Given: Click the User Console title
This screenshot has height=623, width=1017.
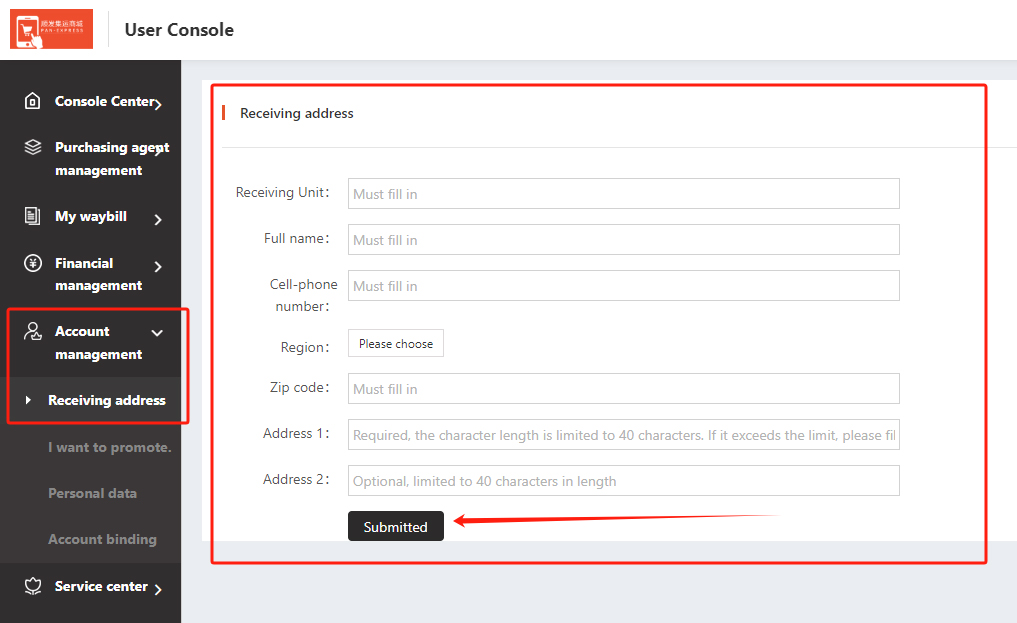Looking at the screenshot, I should pos(179,30).
